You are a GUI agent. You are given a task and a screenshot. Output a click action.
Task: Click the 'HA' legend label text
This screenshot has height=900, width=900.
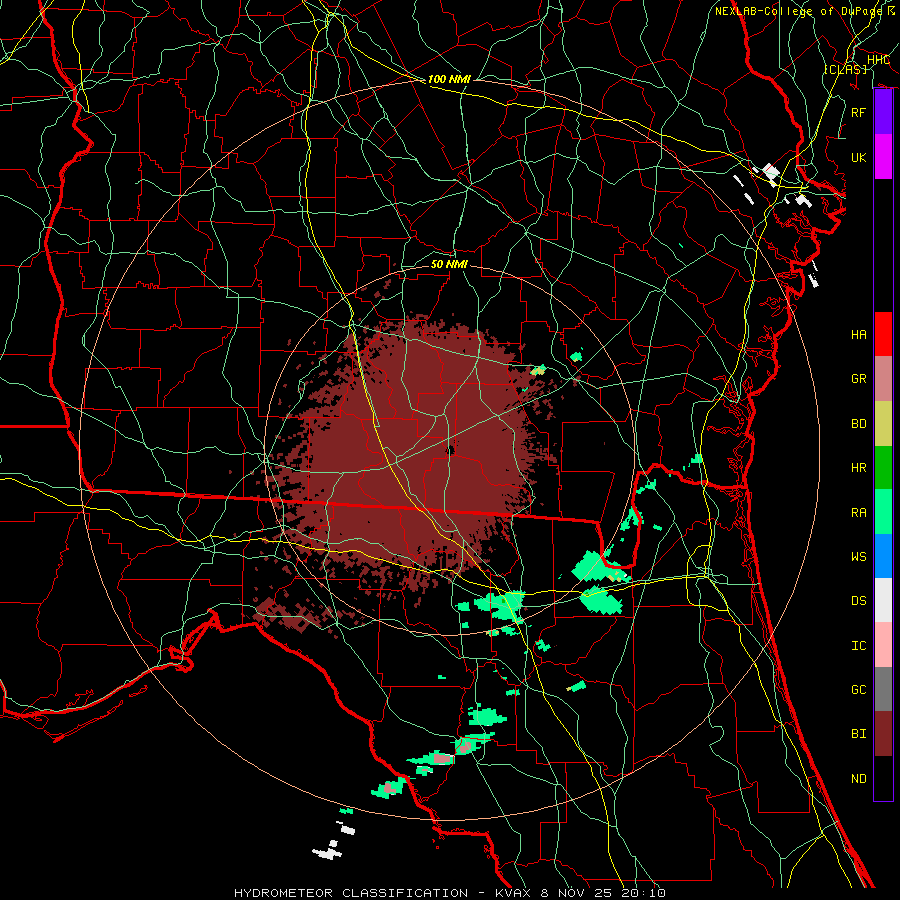pos(859,335)
